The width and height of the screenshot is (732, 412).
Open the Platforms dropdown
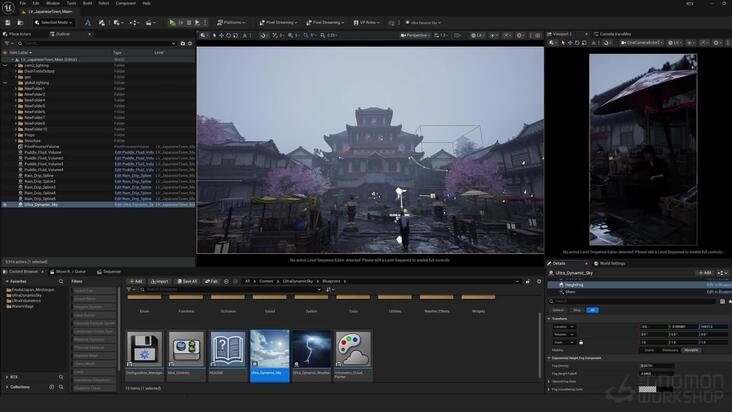coord(231,22)
